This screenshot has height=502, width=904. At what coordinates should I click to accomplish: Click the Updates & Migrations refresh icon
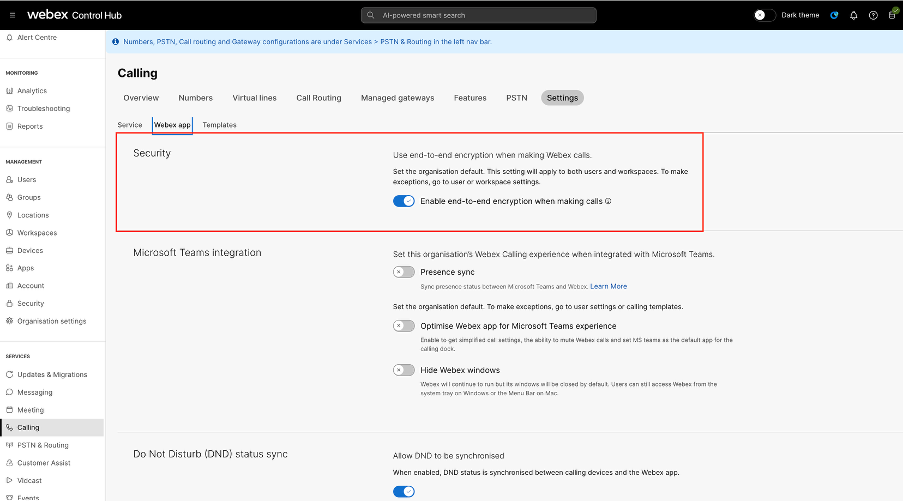(9, 375)
